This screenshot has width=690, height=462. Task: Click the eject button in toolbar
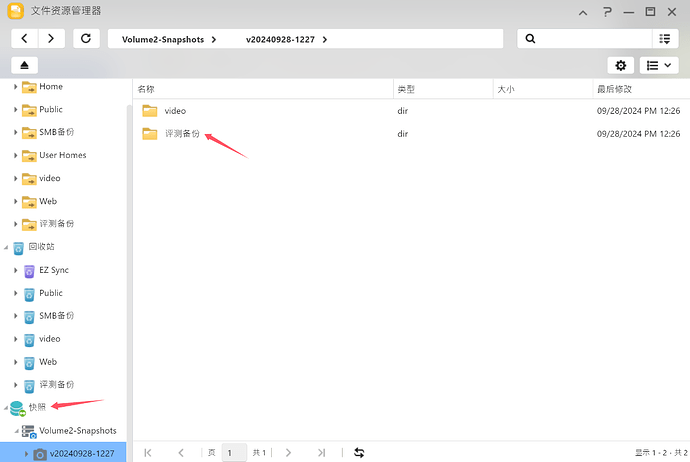click(x=25, y=65)
